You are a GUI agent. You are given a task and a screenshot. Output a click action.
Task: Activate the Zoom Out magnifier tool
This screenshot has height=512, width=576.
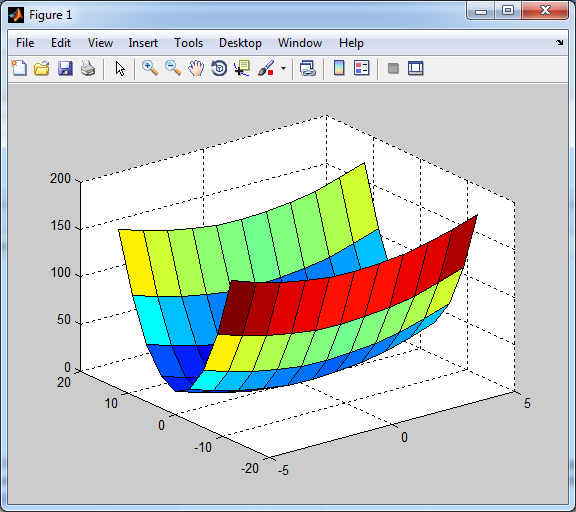[x=173, y=68]
